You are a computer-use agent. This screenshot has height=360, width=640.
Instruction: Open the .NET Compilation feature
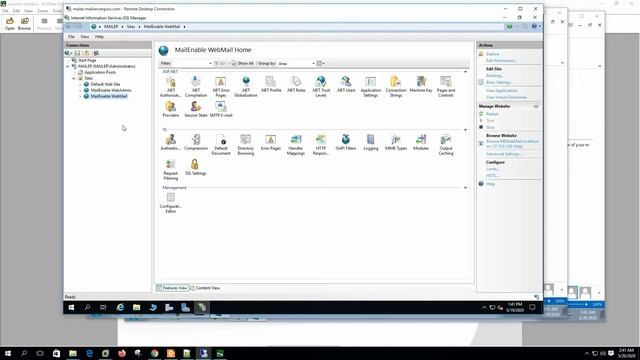[x=196, y=86]
